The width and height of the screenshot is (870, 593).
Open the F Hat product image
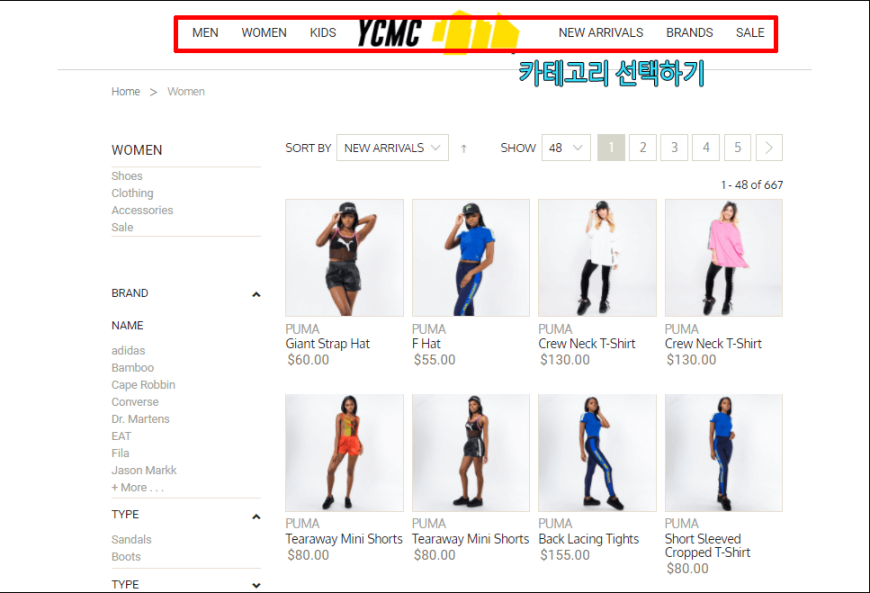coord(471,258)
